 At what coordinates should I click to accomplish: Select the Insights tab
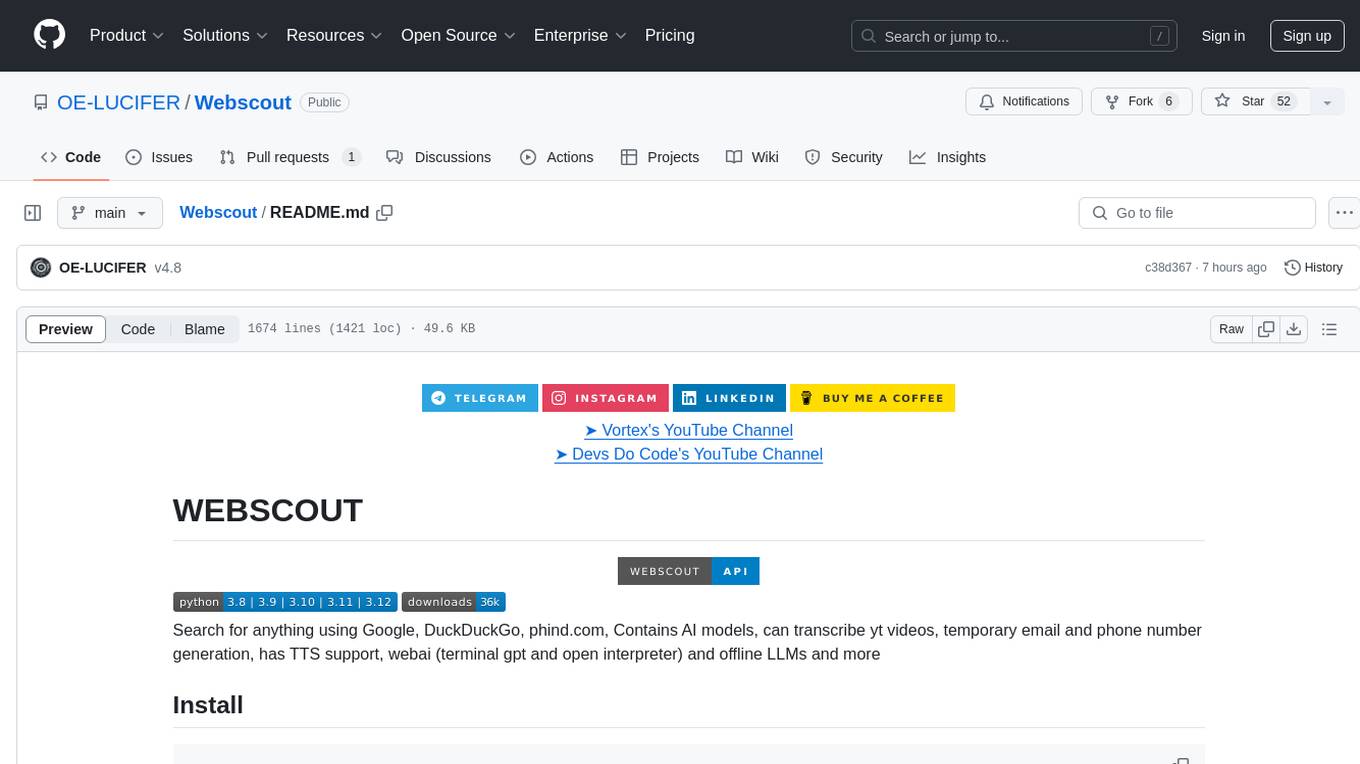948,157
